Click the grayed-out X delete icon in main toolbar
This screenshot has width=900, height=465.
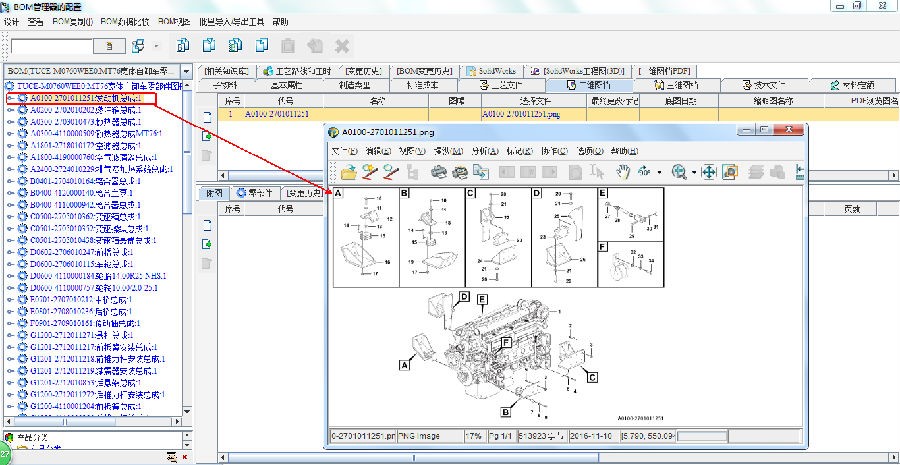click(341, 45)
